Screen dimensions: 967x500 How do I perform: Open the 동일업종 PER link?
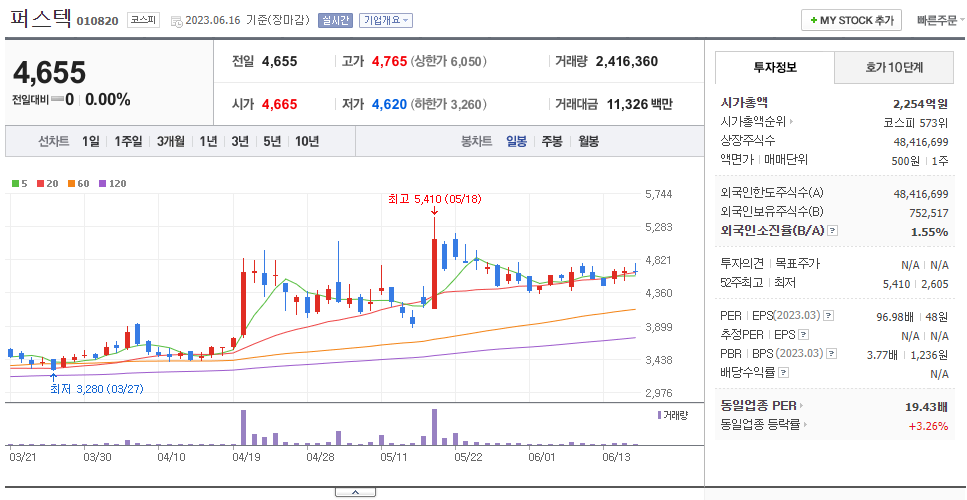tap(762, 406)
